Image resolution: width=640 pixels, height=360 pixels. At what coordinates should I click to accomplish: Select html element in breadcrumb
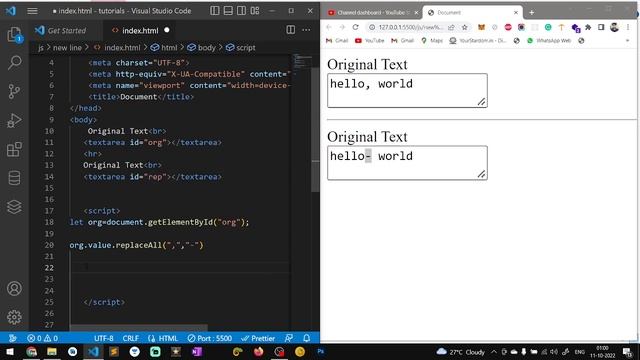[164, 48]
